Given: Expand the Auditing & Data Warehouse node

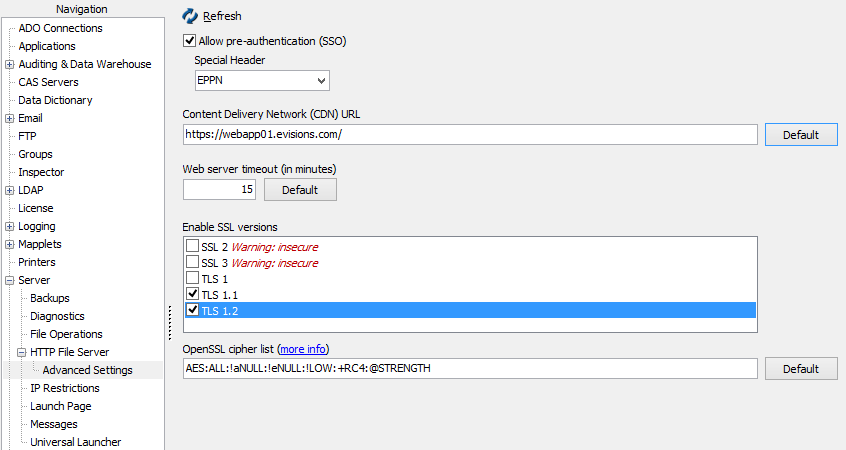Looking at the screenshot, I should click(x=10, y=64).
